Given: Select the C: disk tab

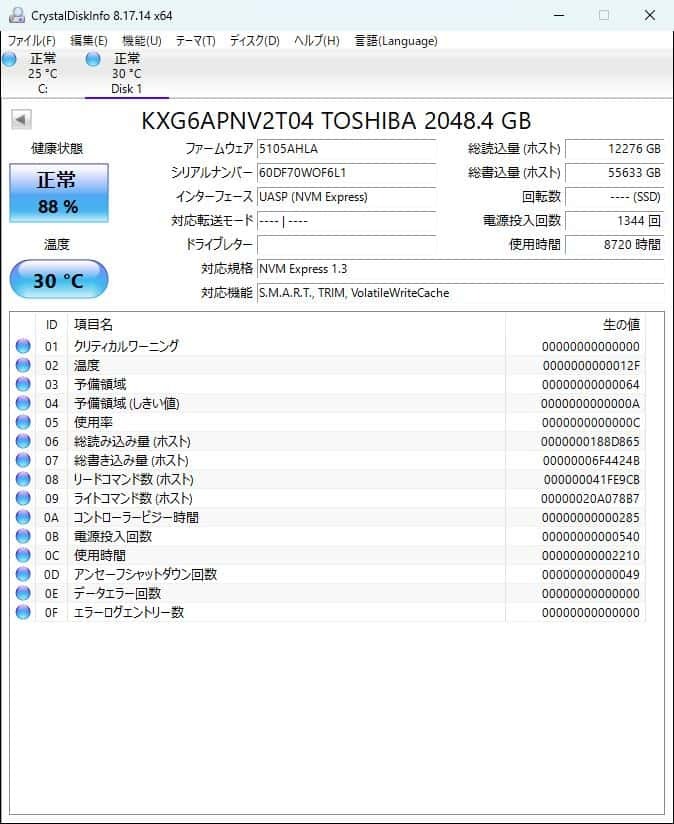Looking at the screenshot, I should 43,74.
